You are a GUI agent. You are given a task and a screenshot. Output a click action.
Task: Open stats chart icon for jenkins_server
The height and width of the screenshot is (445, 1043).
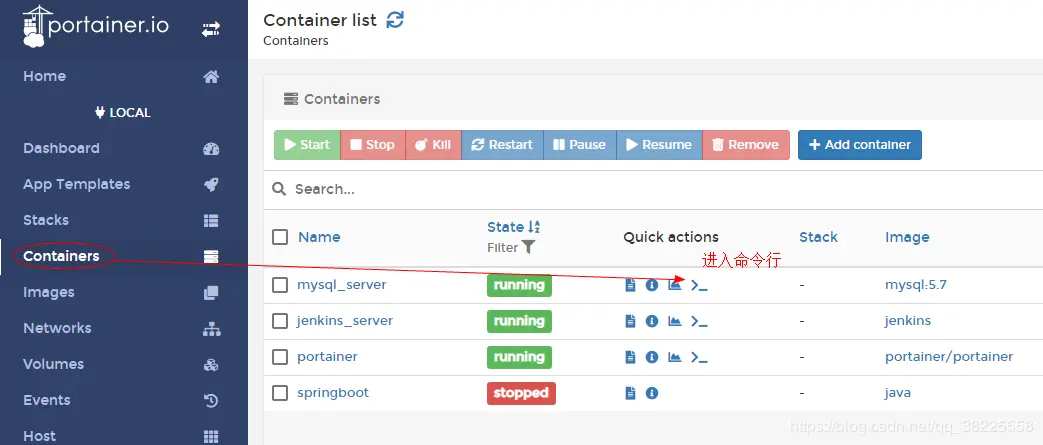(x=674, y=321)
